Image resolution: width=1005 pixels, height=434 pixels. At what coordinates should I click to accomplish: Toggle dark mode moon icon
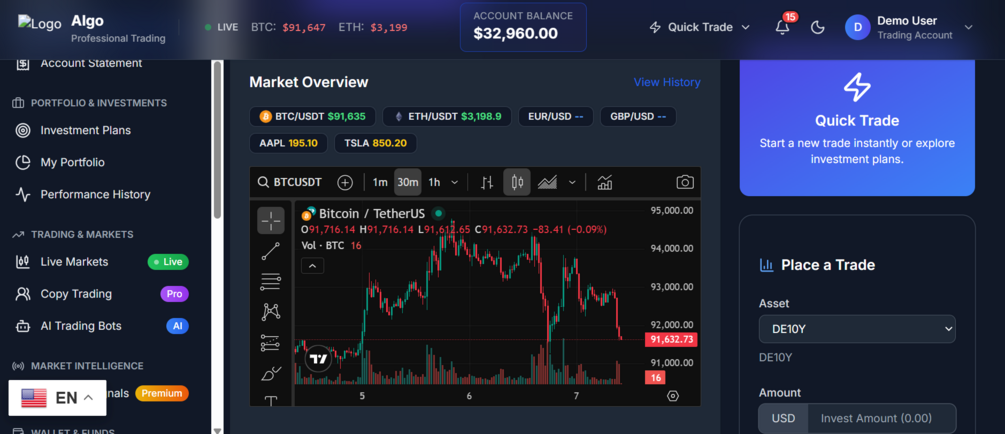pos(817,28)
